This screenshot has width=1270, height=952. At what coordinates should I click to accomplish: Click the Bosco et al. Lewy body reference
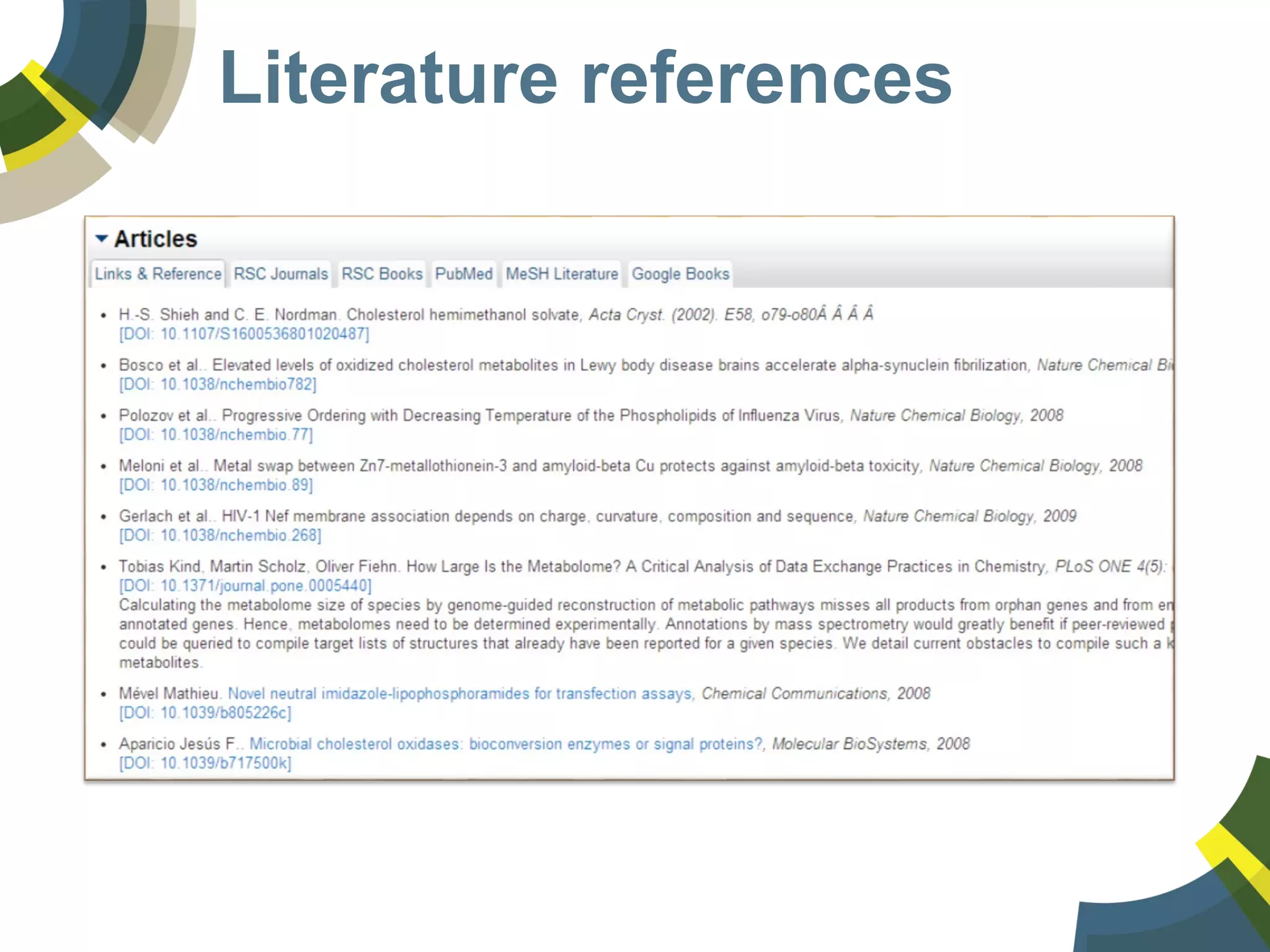(x=646, y=365)
